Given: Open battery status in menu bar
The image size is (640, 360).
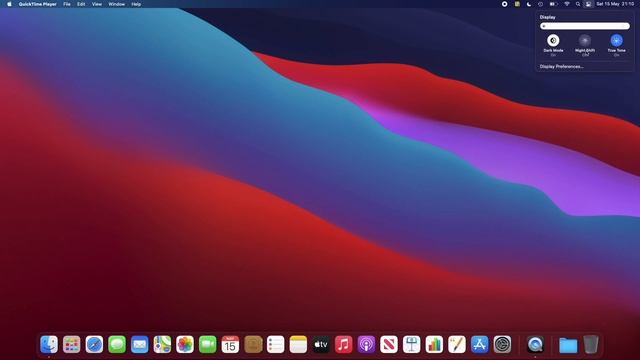Looking at the screenshot, I should [x=553, y=4].
